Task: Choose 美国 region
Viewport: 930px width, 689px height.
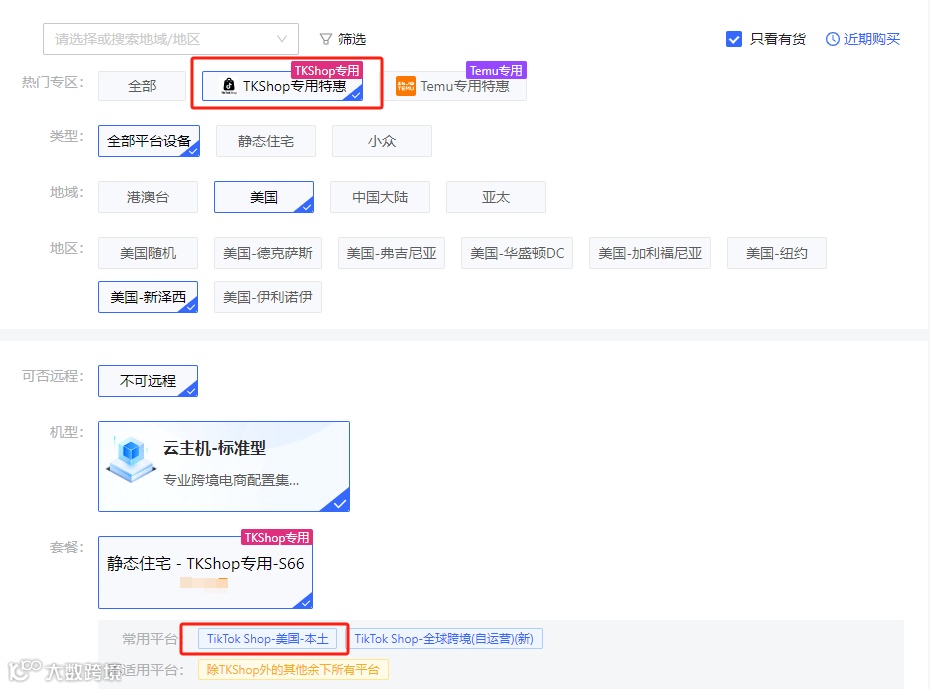Action: pyautogui.click(x=264, y=197)
